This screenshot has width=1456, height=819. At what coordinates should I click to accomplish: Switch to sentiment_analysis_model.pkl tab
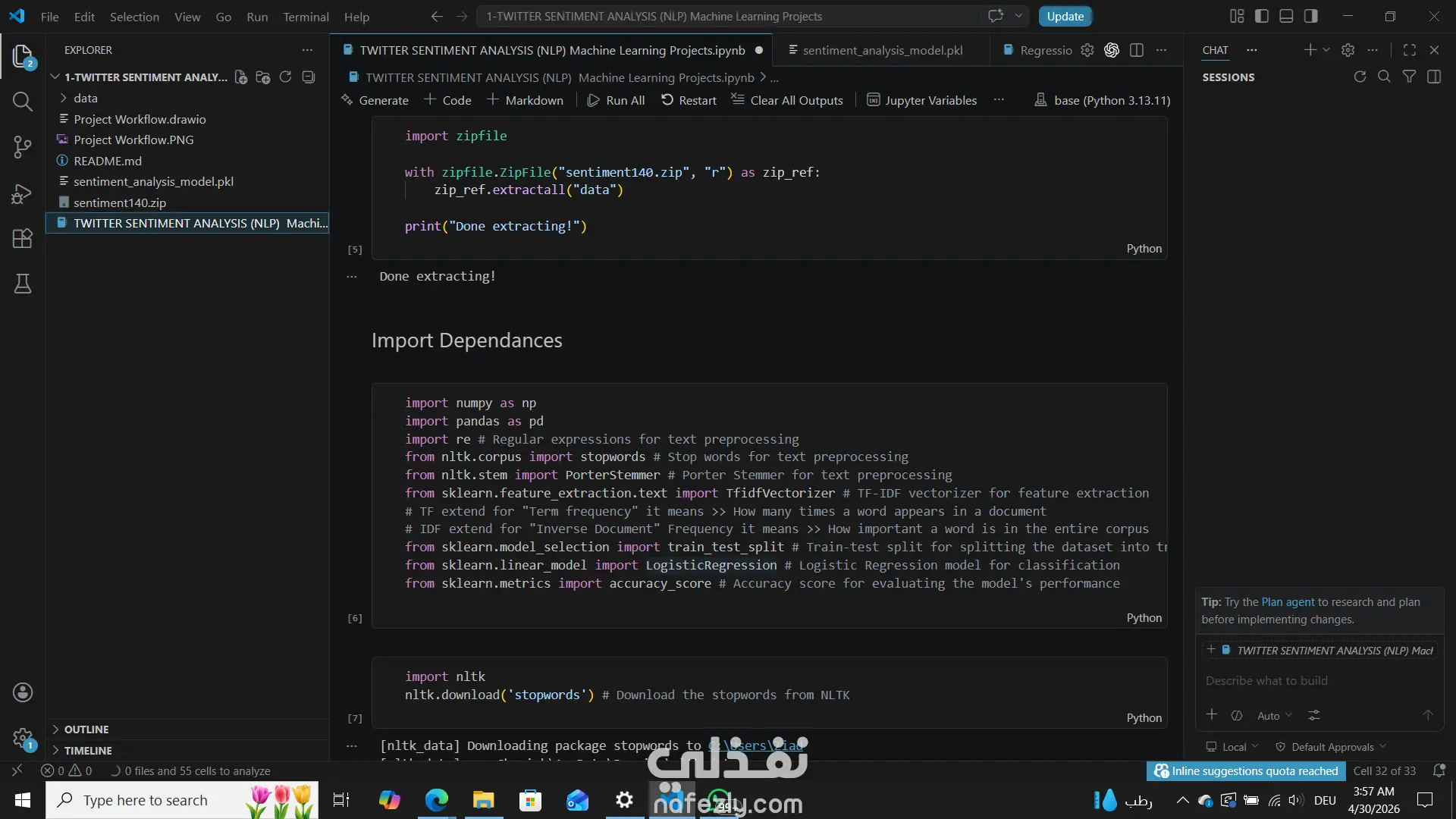[x=883, y=50]
